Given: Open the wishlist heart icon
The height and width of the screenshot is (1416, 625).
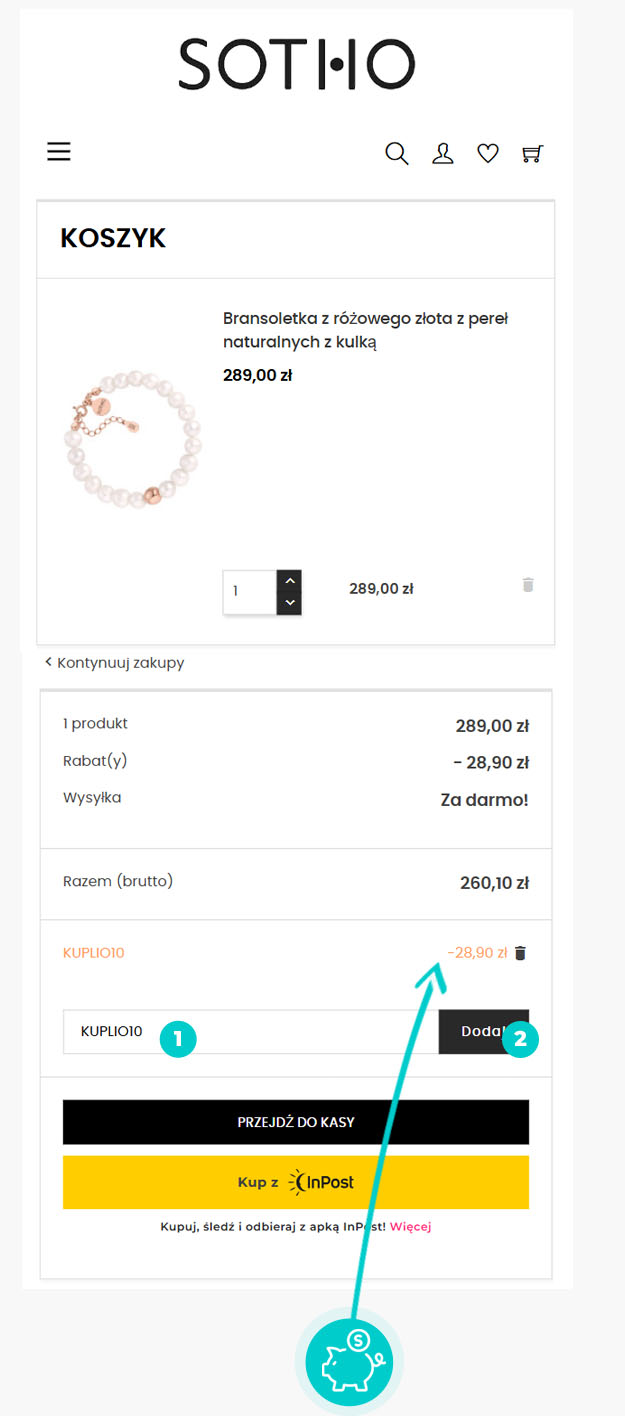Looking at the screenshot, I should click(487, 154).
